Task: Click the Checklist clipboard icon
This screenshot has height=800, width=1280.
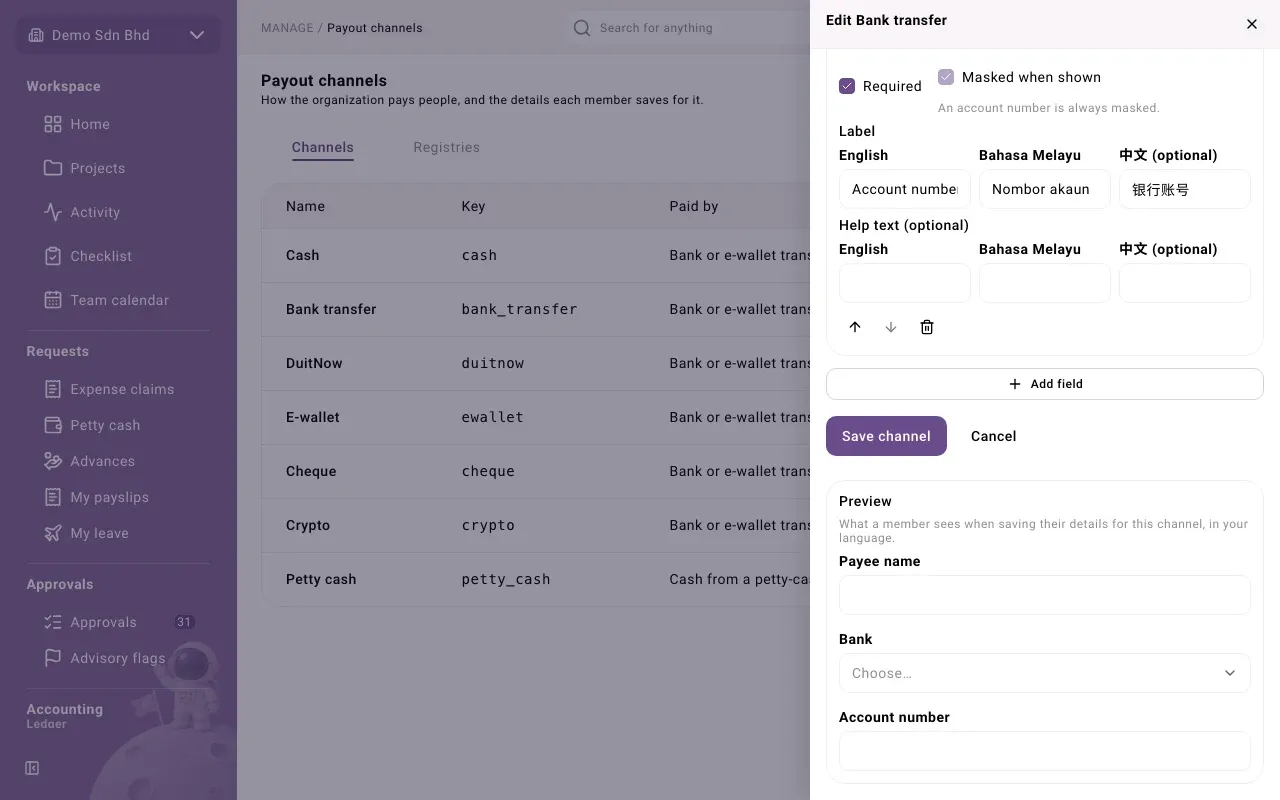Action: [x=53, y=256]
